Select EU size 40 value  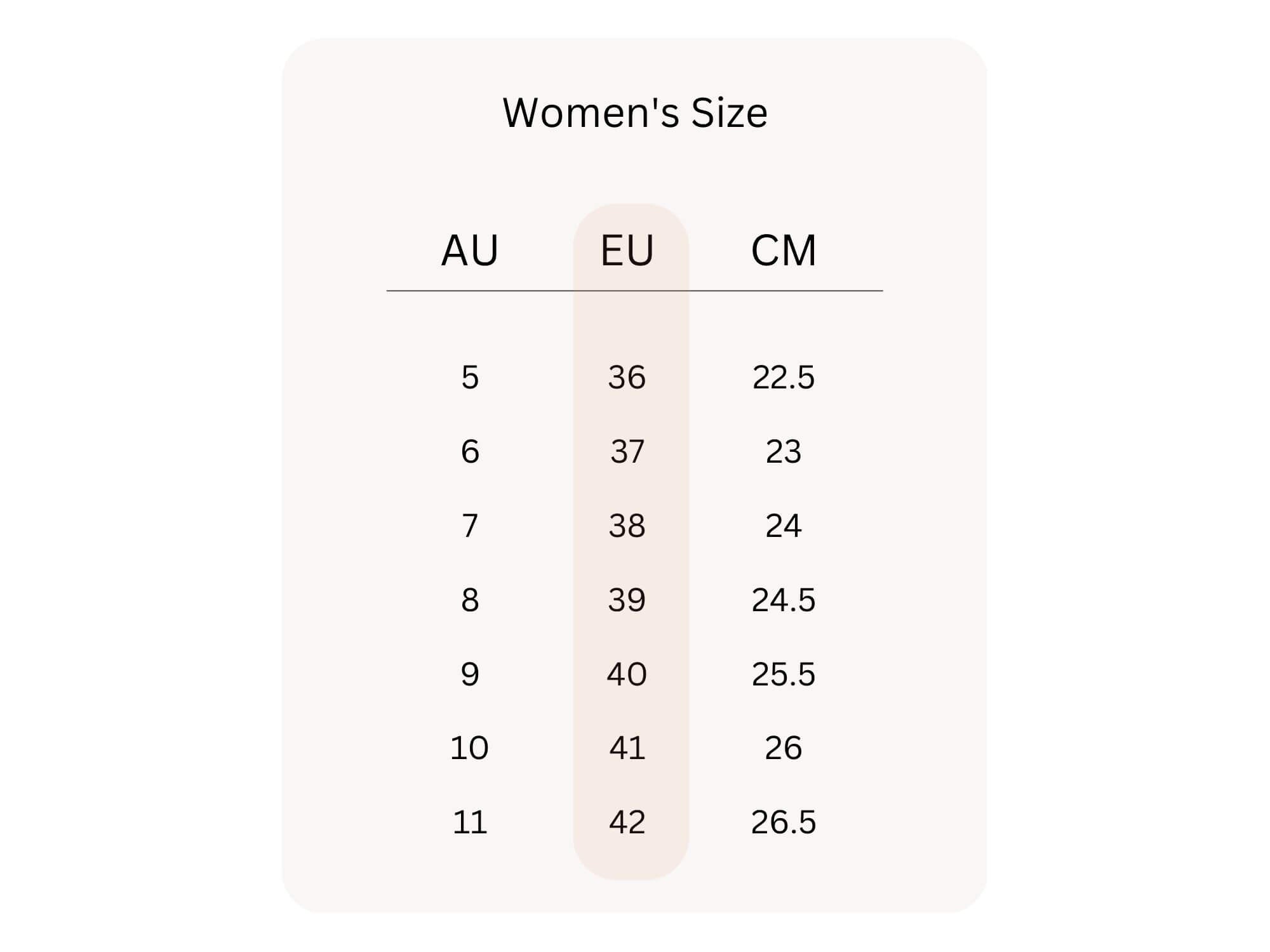pos(627,674)
